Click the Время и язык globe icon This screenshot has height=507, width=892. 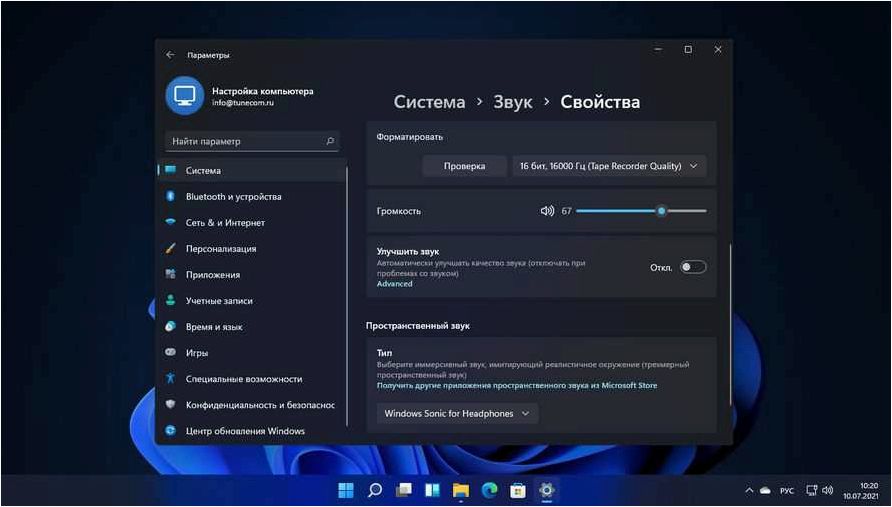point(170,327)
